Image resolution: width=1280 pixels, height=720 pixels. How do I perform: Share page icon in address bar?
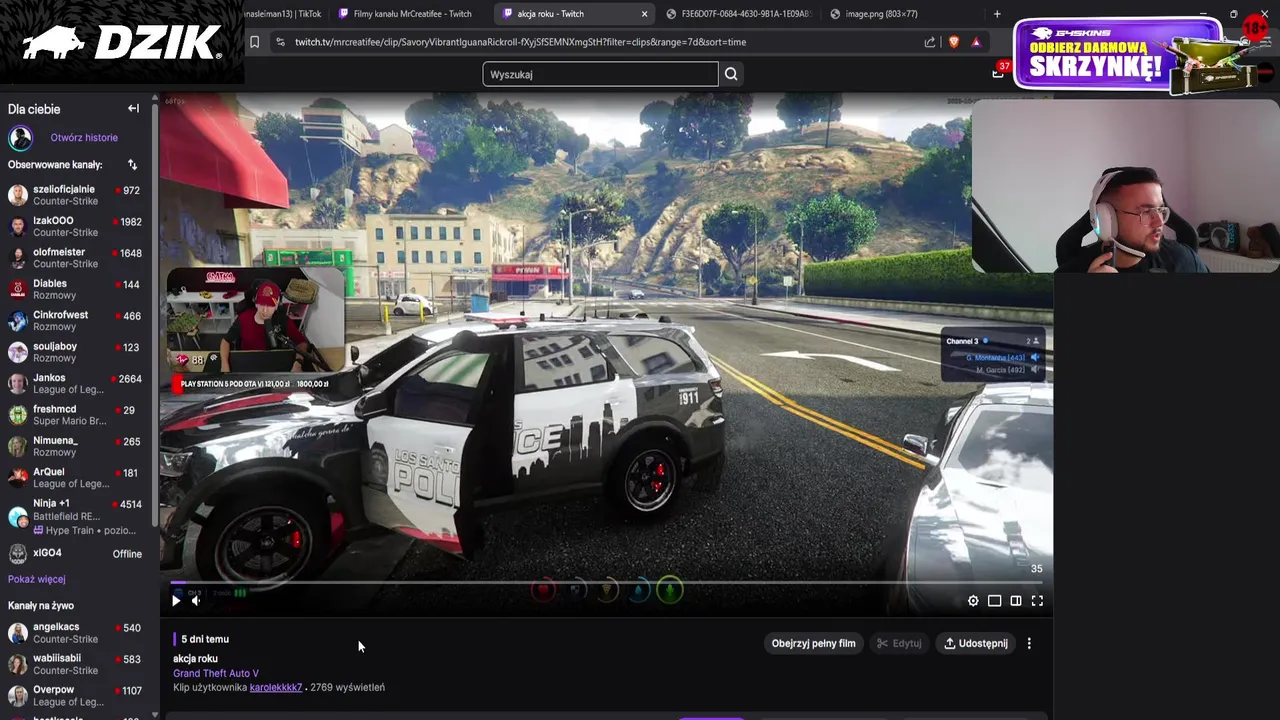tap(930, 42)
